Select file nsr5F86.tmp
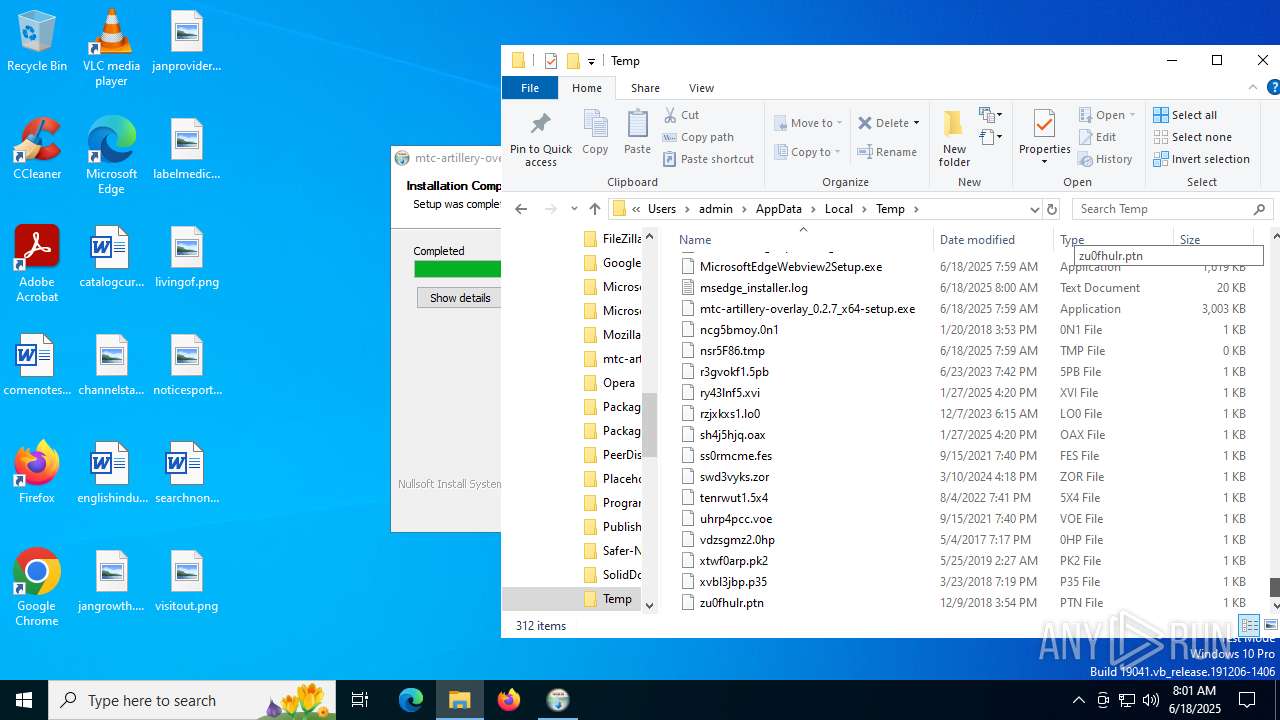Viewport: 1280px width, 720px height. 732,351
